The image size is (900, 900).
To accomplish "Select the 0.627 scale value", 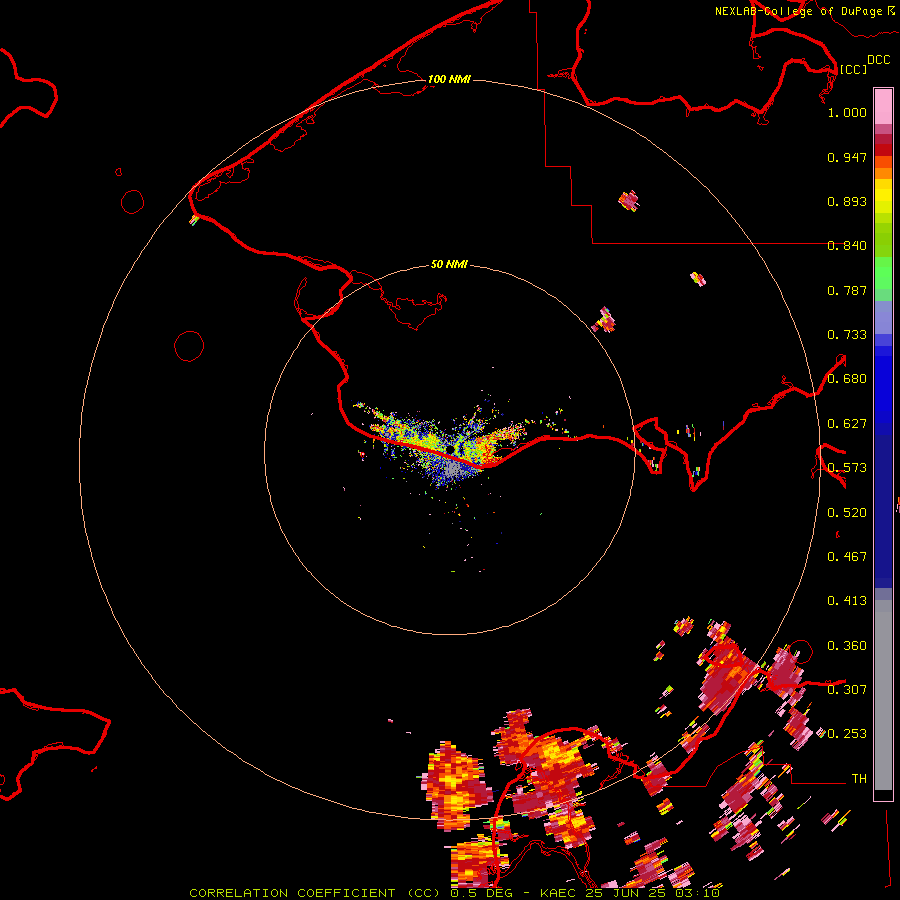I will [x=847, y=424].
